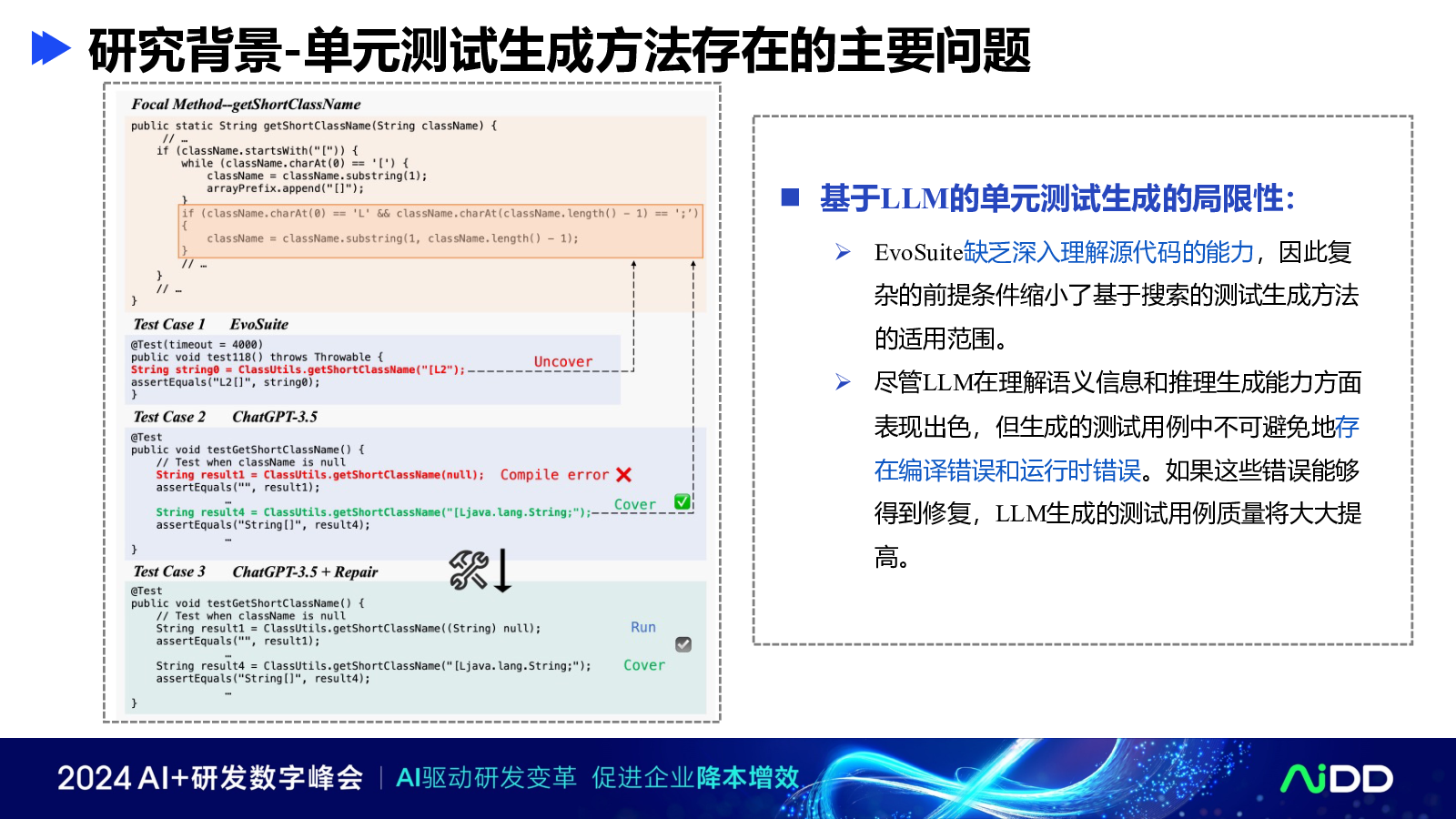Click the gray checkmark below Run in Test Case 3
The width and height of the screenshot is (1456, 819).
[683, 644]
